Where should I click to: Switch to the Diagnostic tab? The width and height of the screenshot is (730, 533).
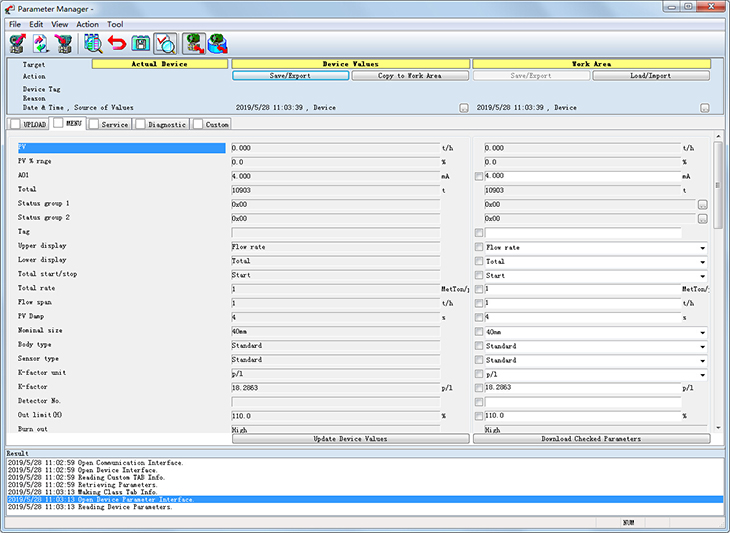tap(166, 125)
